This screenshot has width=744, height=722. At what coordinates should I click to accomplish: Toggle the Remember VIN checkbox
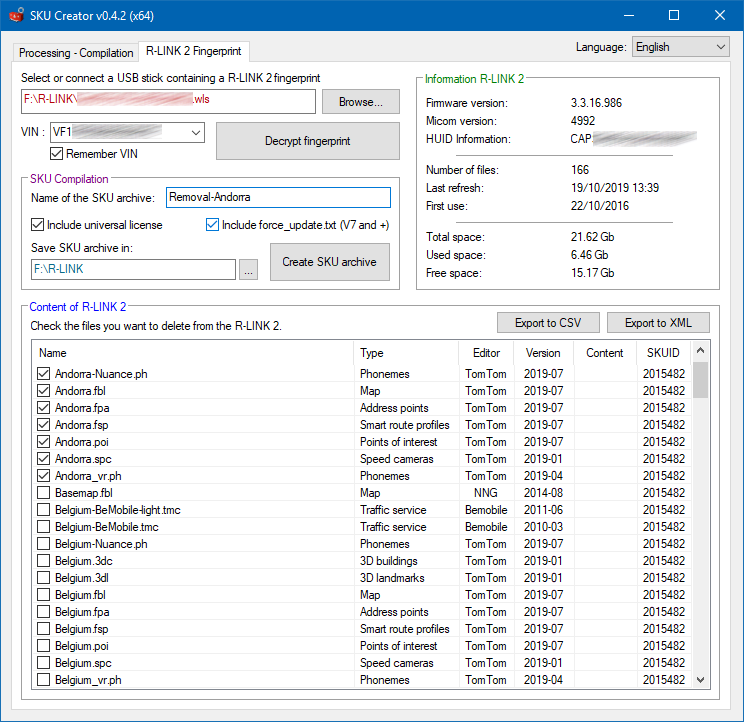pyautogui.click(x=56, y=154)
